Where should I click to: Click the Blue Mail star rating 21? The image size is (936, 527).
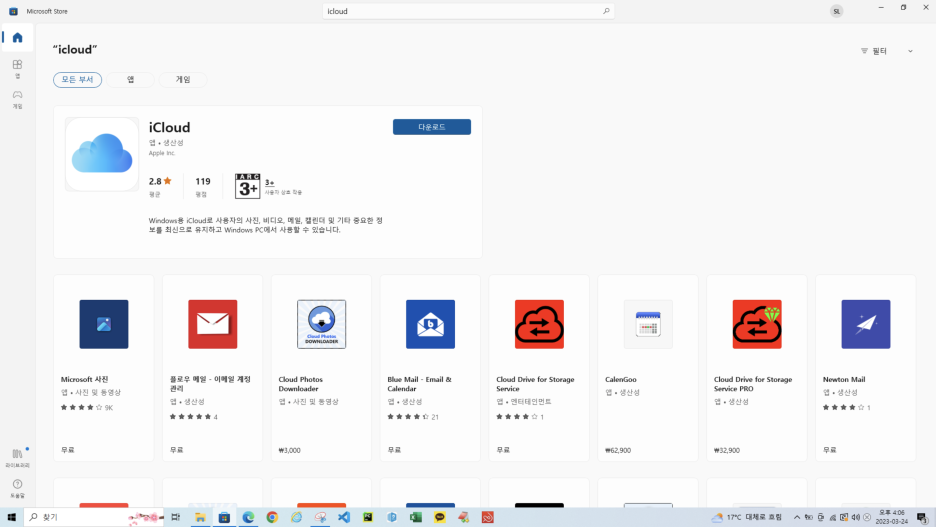413,417
